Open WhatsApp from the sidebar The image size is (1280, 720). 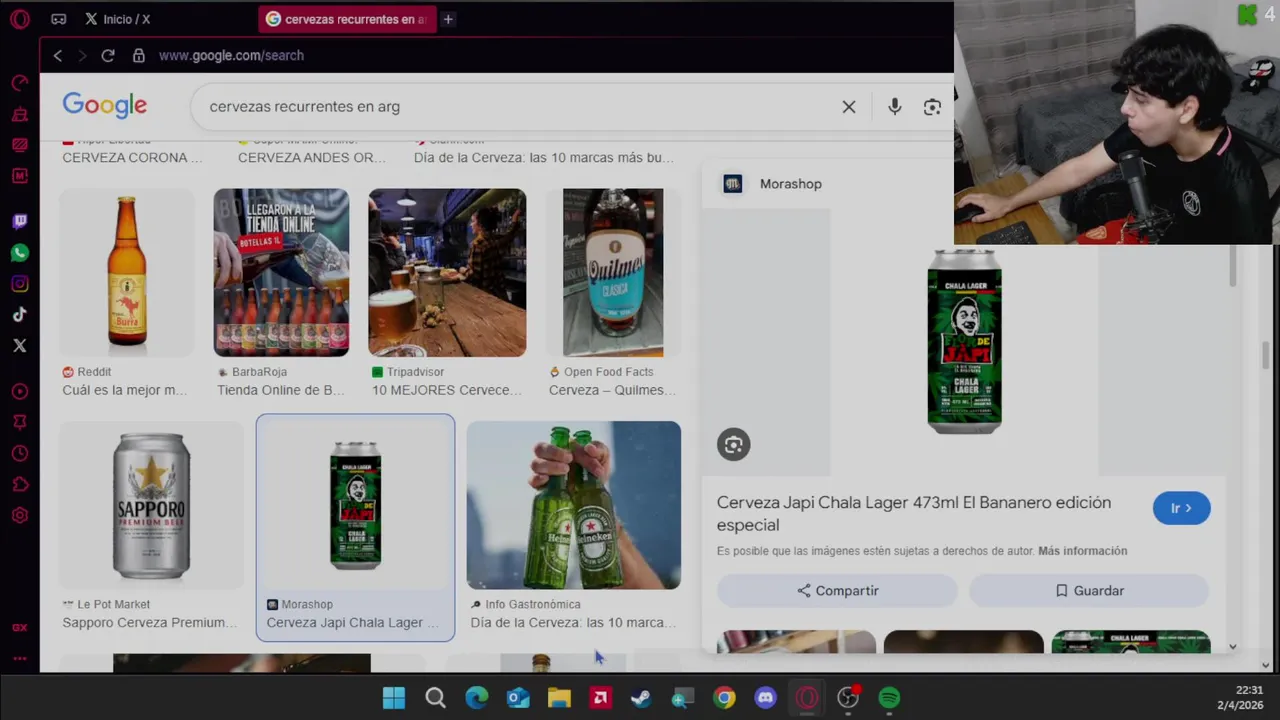[x=19, y=252]
